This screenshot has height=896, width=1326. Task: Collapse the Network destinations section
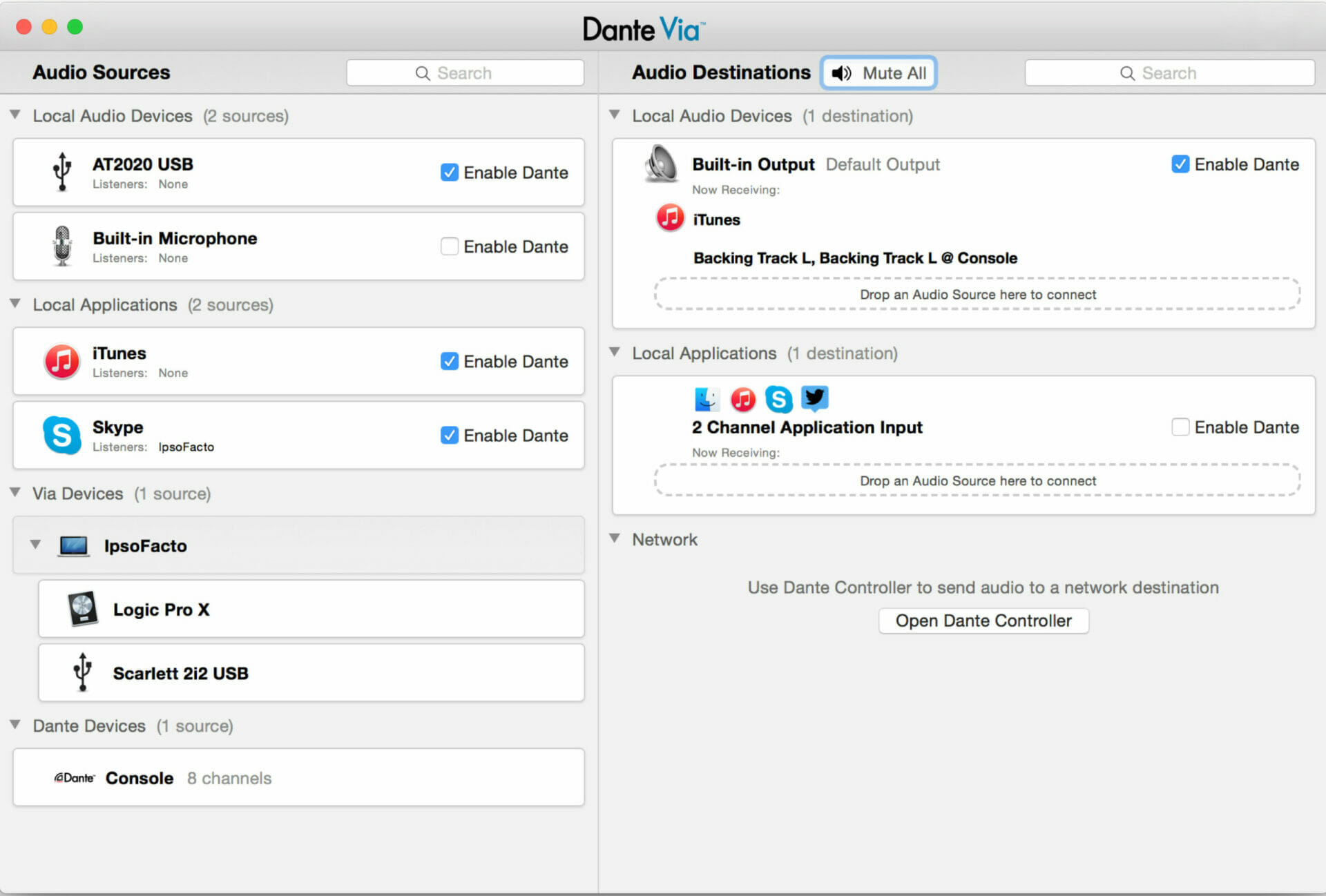pyautogui.click(x=614, y=538)
